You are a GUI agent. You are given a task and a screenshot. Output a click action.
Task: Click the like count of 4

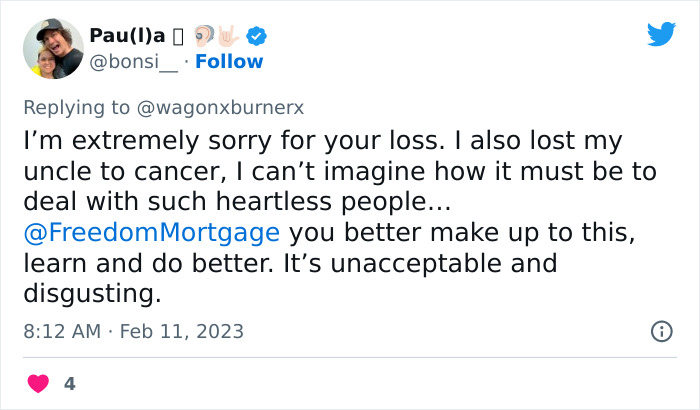click(x=69, y=383)
